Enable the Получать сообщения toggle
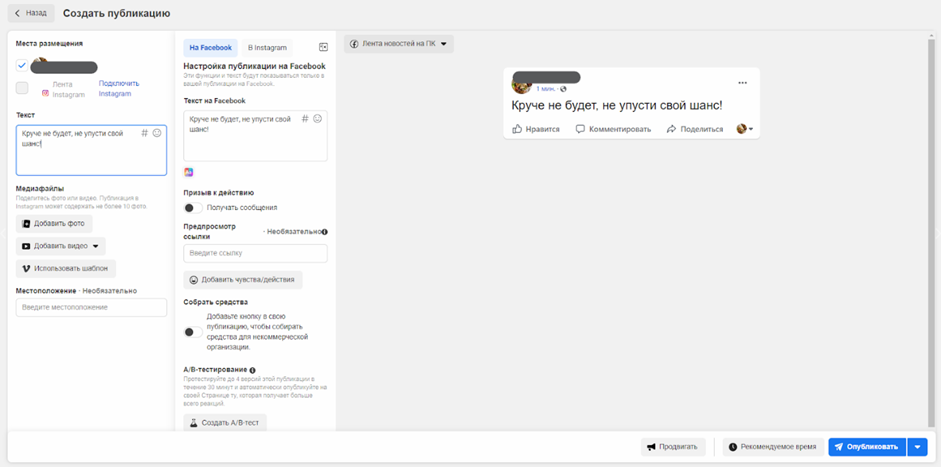This screenshot has width=941, height=467. point(193,208)
